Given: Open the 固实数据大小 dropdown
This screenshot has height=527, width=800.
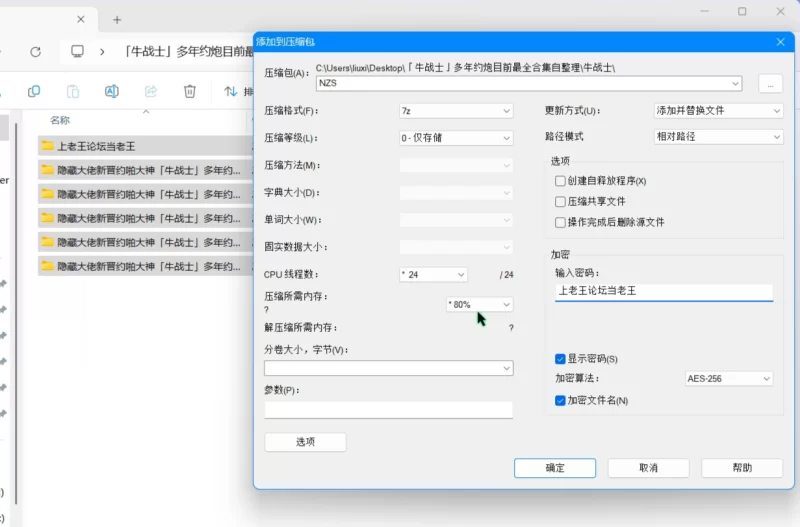Looking at the screenshot, I should (456, 247).
